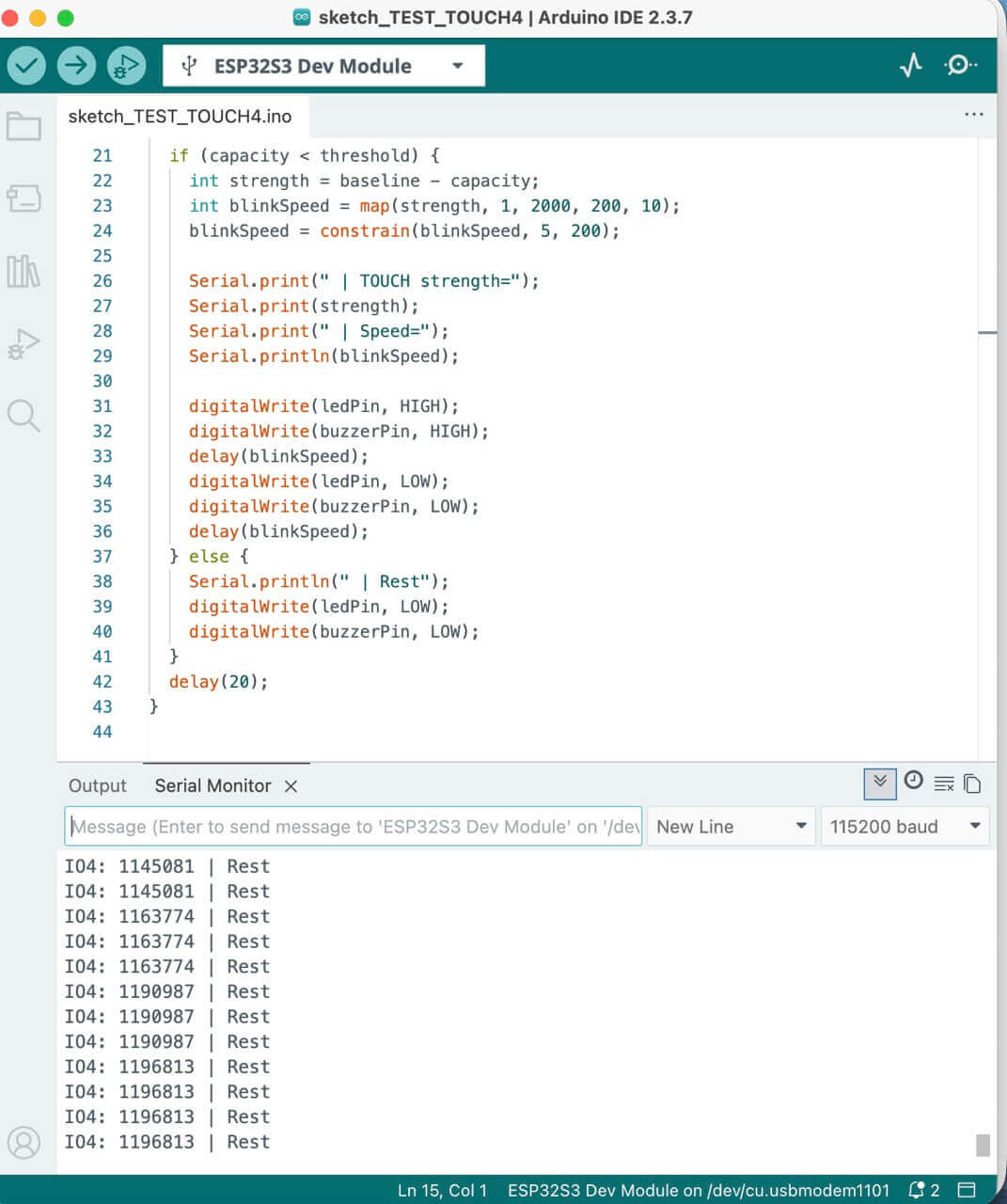
Task: Open Serial Monitor magnifier icon in toolbar
Action: [x=960, y=65]
